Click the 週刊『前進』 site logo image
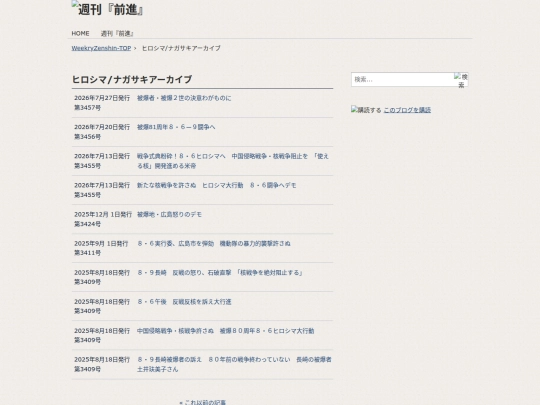The height and width of the screenshot is (405, 540). tap(107, 9)
